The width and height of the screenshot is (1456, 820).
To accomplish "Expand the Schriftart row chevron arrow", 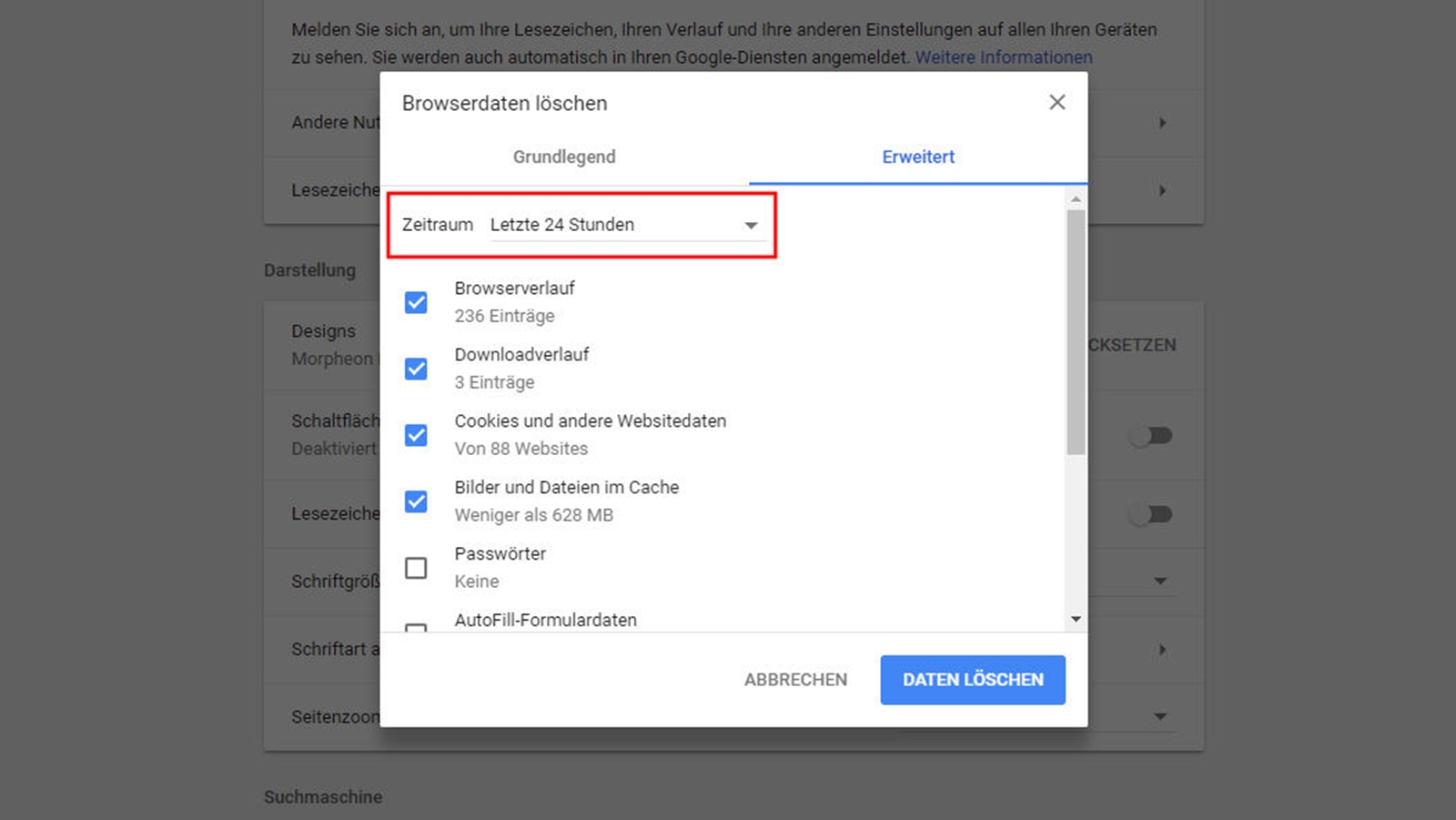I will click(x=1162, y=650).
